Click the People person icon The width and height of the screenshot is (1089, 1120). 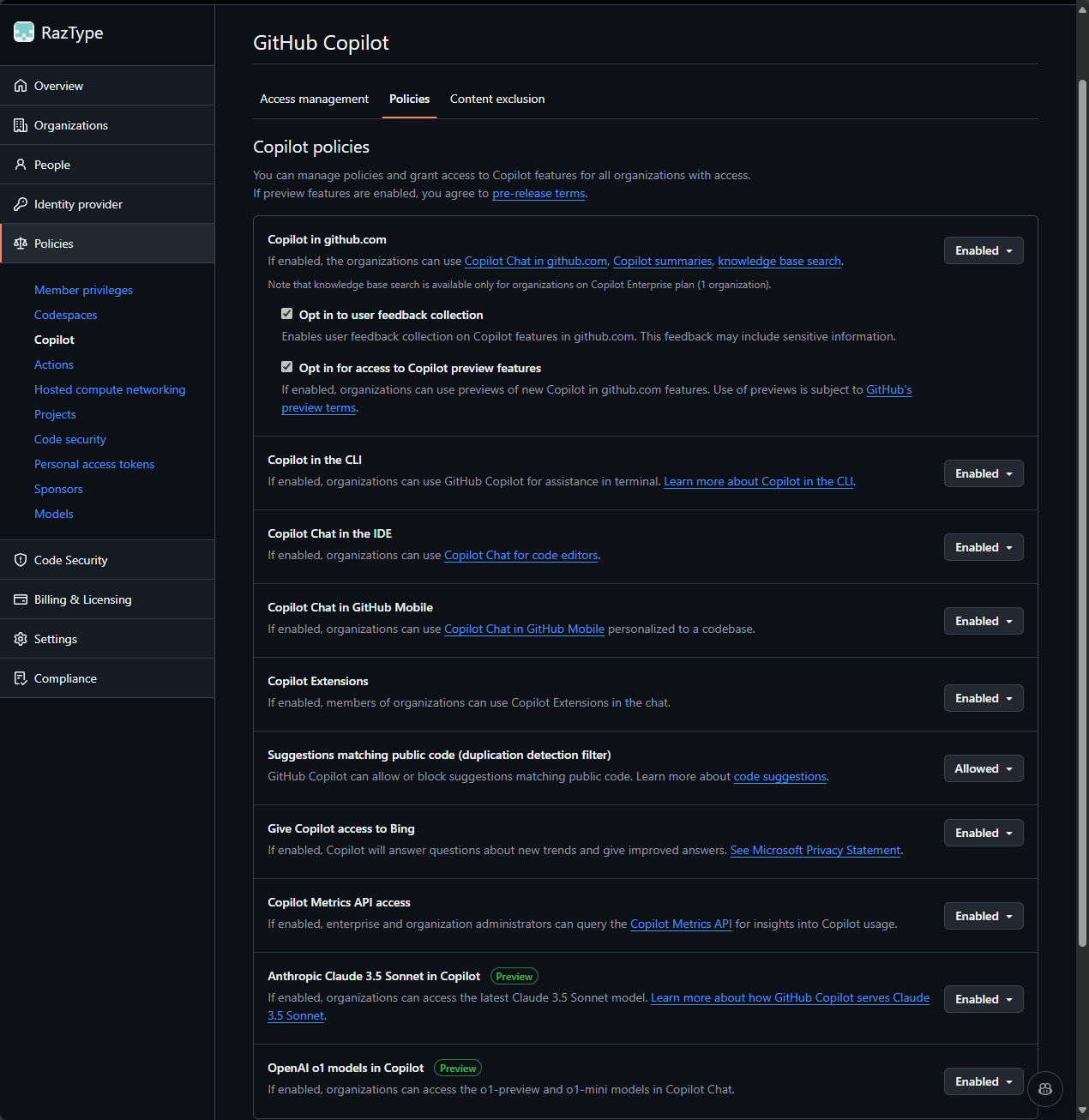coord(21,165)
